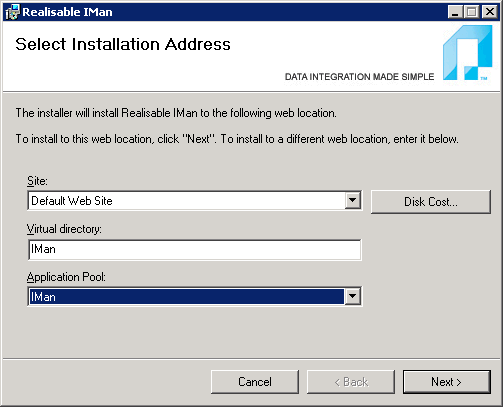Proceed with the Next button
This screenshot has width=503, height=407.
[447, 382]
